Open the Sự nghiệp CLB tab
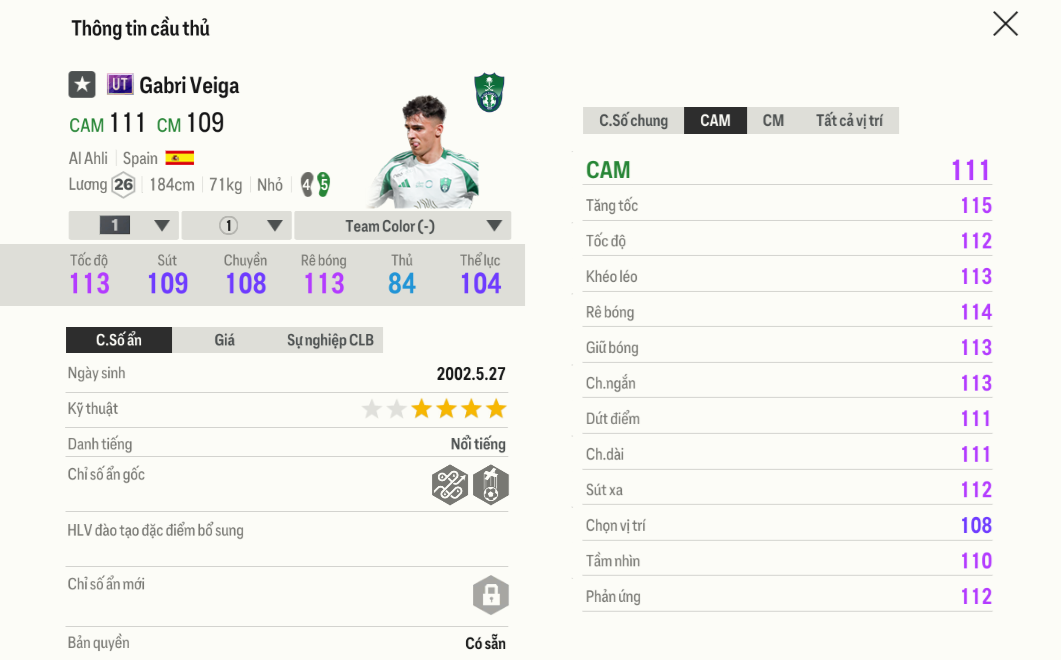Viewport: 1061px width, 660px height. click(330, 340)
